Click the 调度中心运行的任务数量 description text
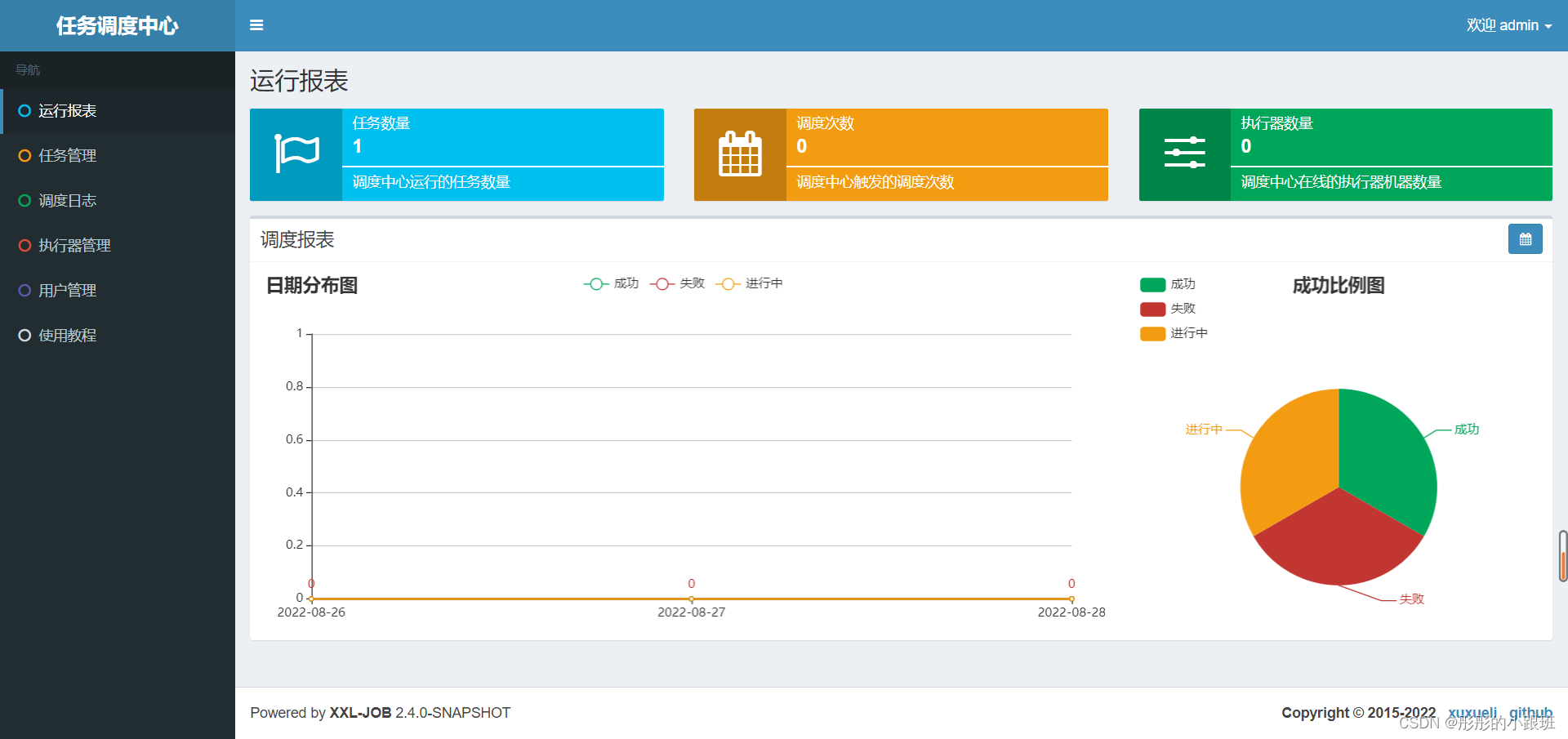This screenshot has width=1568, height=739. click(x=431, y=182)
